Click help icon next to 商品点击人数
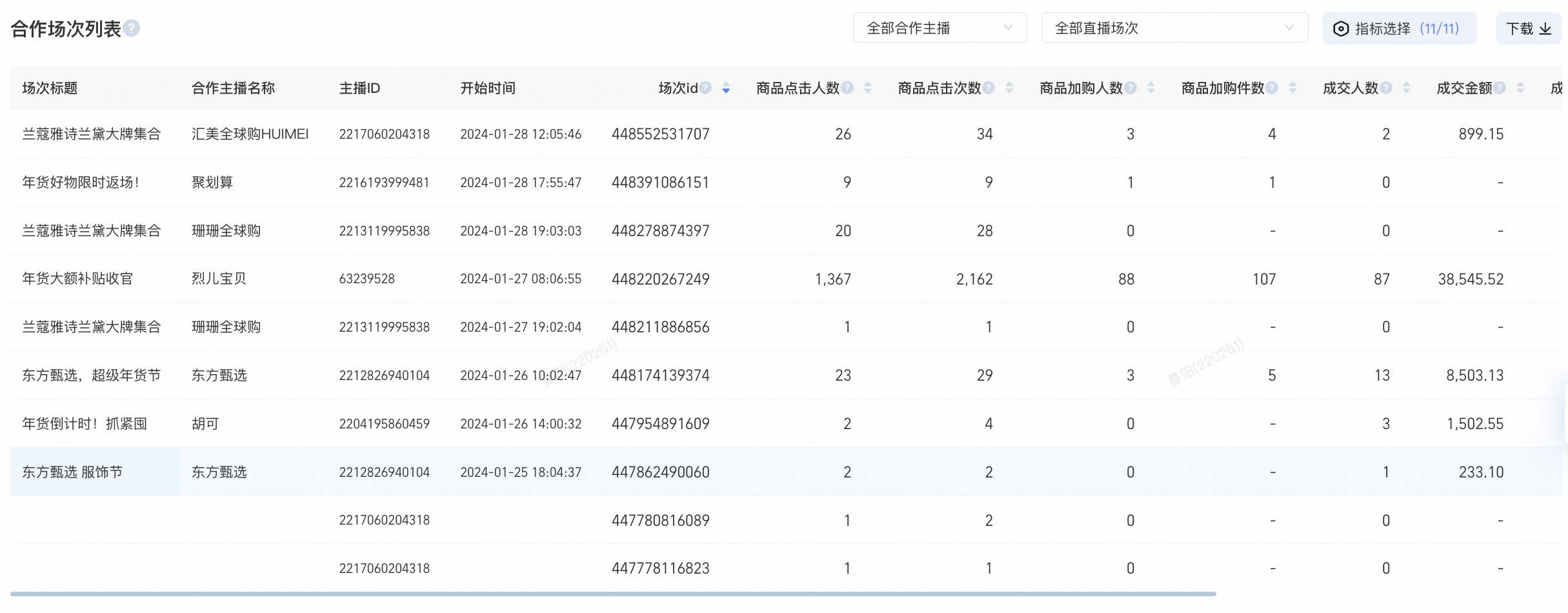Image resolution: width=1568 pixels, height=613 pixels. point(847,88)
